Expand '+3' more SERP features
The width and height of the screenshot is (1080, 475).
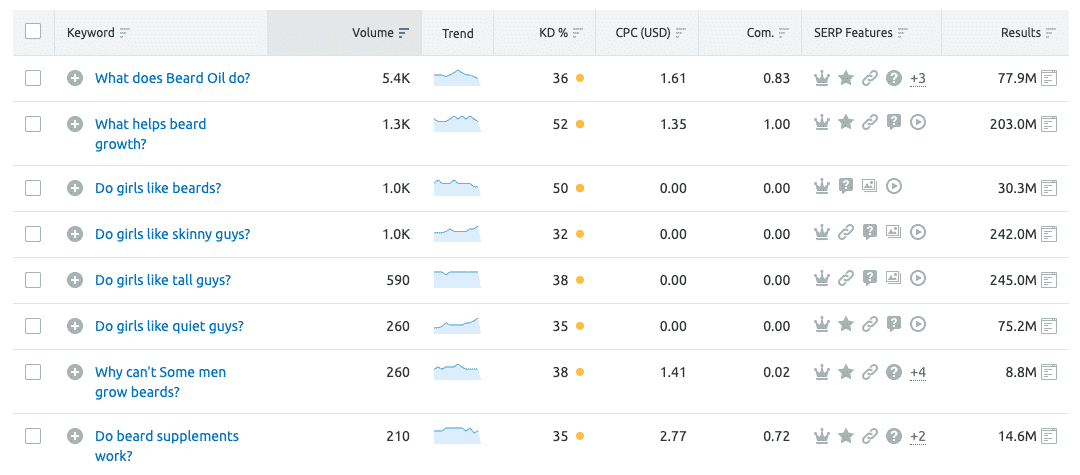point(918,78)
